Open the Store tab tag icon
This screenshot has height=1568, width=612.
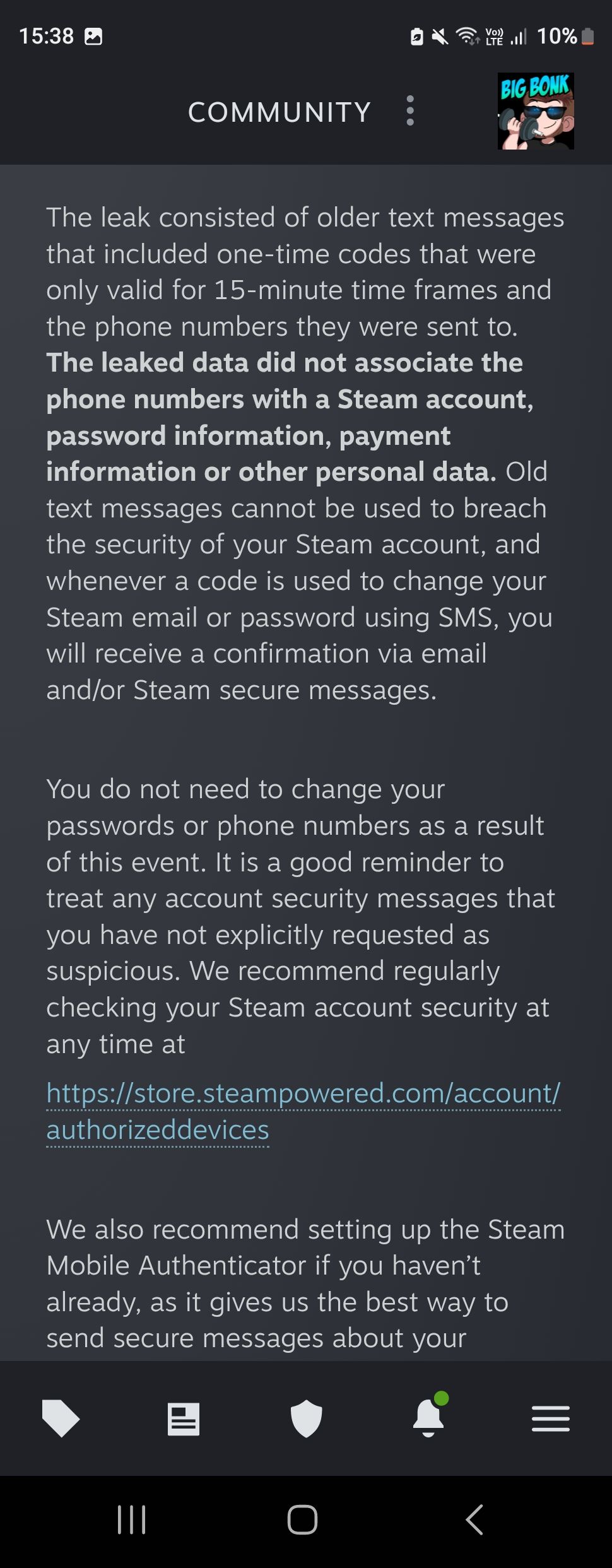click(x=61, y=1418)
